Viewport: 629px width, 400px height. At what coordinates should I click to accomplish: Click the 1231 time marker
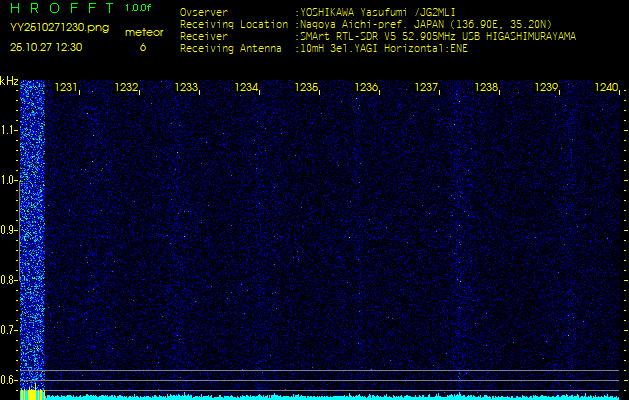[x=66, y=88]
